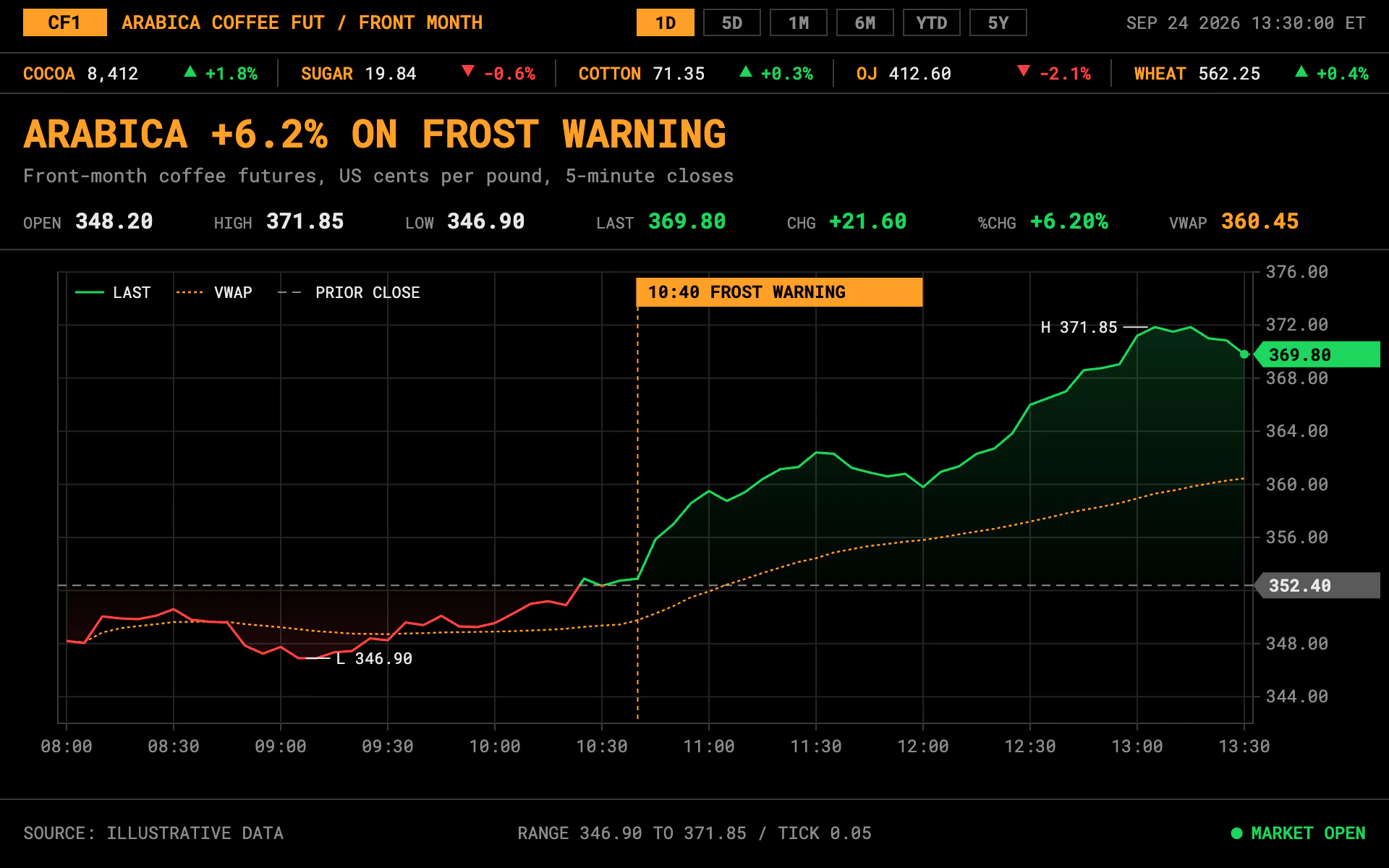Click the green 369.80 price tag on axis
The height and width of the screenshot is (868, 1389).
[1317, 354]
